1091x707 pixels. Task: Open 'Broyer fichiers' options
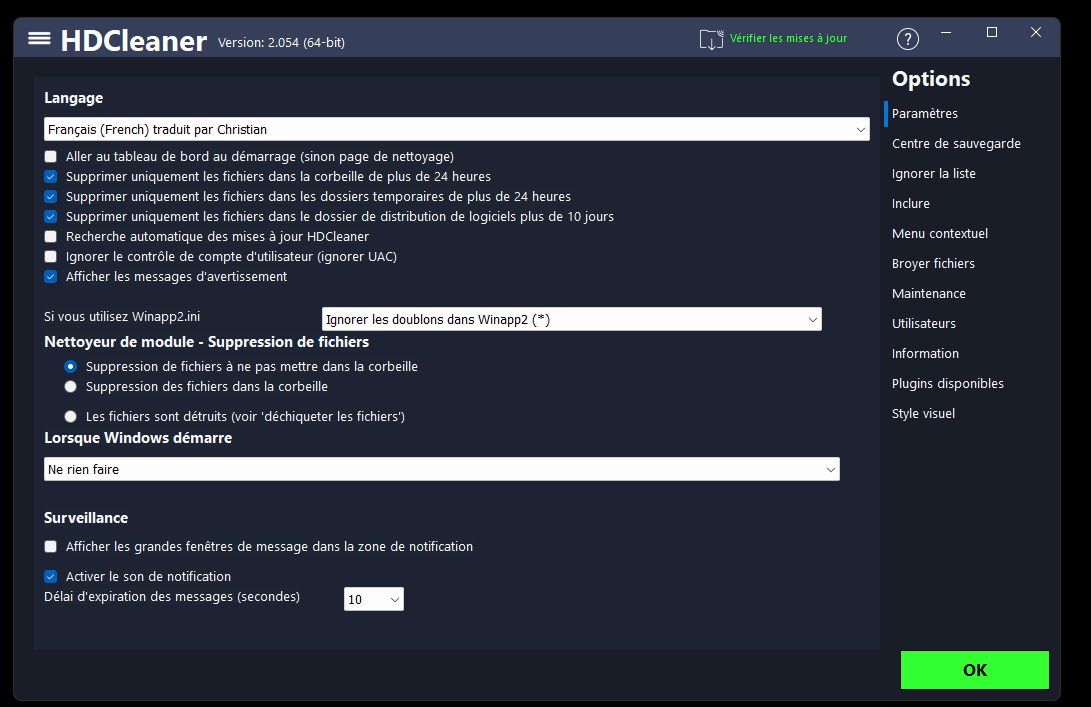[933, 263]
